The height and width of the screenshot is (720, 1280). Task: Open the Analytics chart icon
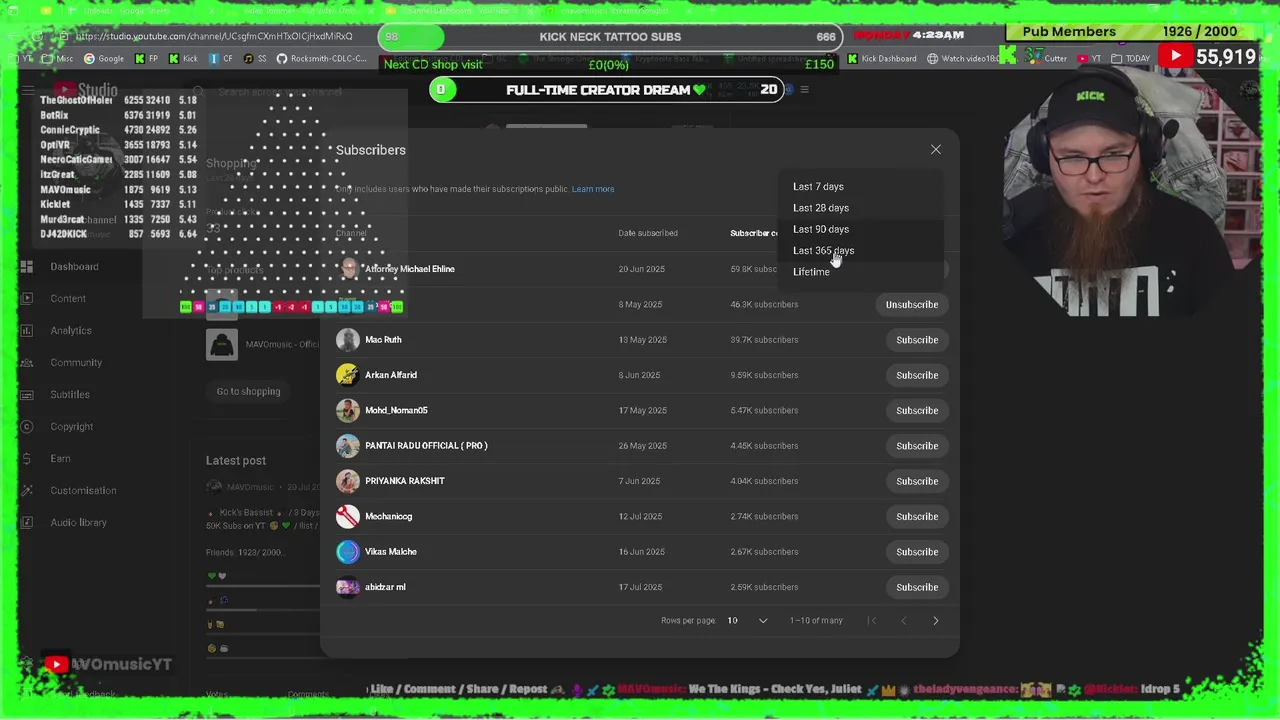pyautogui.click(x=26, y=331)
